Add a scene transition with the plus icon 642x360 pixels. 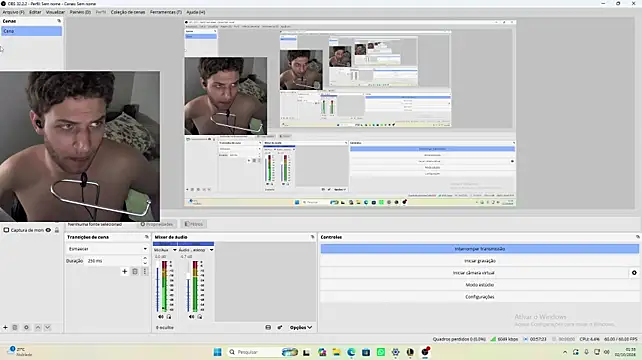[x=124, y=272]
